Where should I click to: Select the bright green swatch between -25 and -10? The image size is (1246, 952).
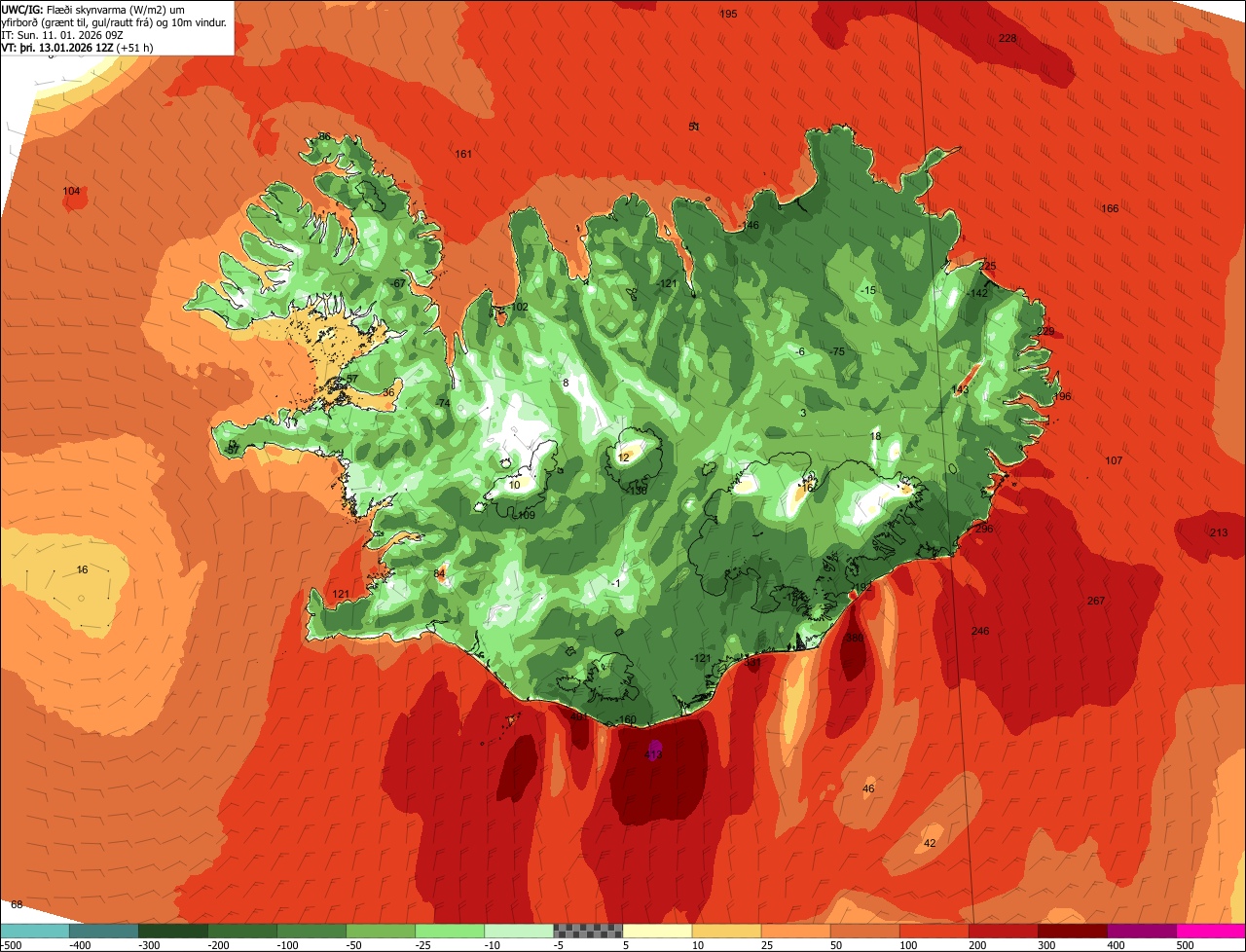pos(449,930)
